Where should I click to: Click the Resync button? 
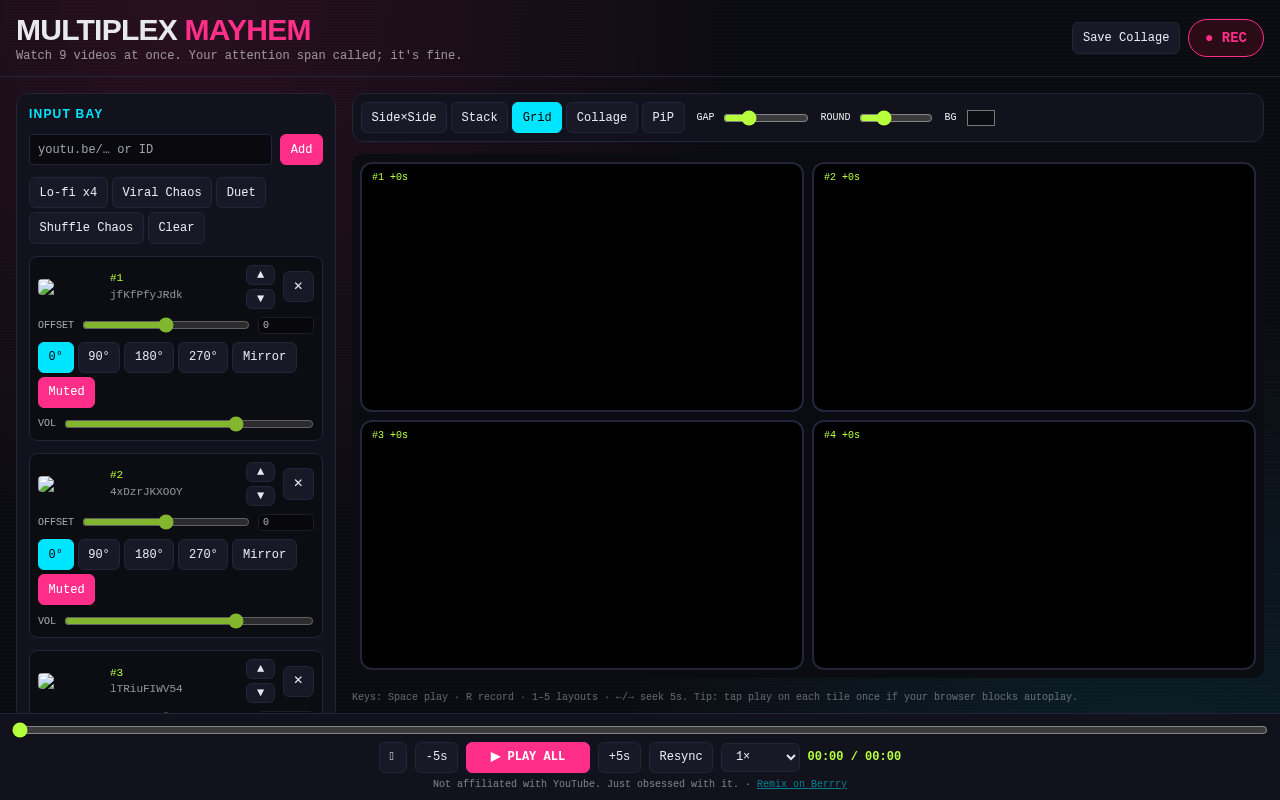(x=681, y=757)
